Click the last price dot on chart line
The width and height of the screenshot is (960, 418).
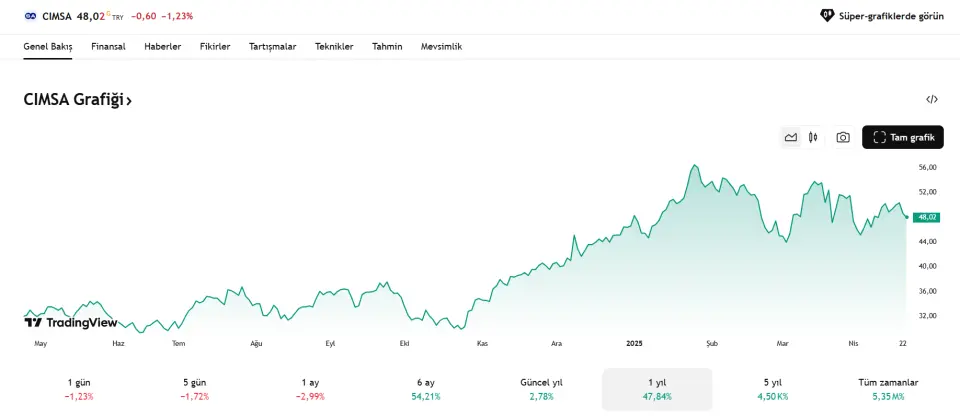coord(906,217)
